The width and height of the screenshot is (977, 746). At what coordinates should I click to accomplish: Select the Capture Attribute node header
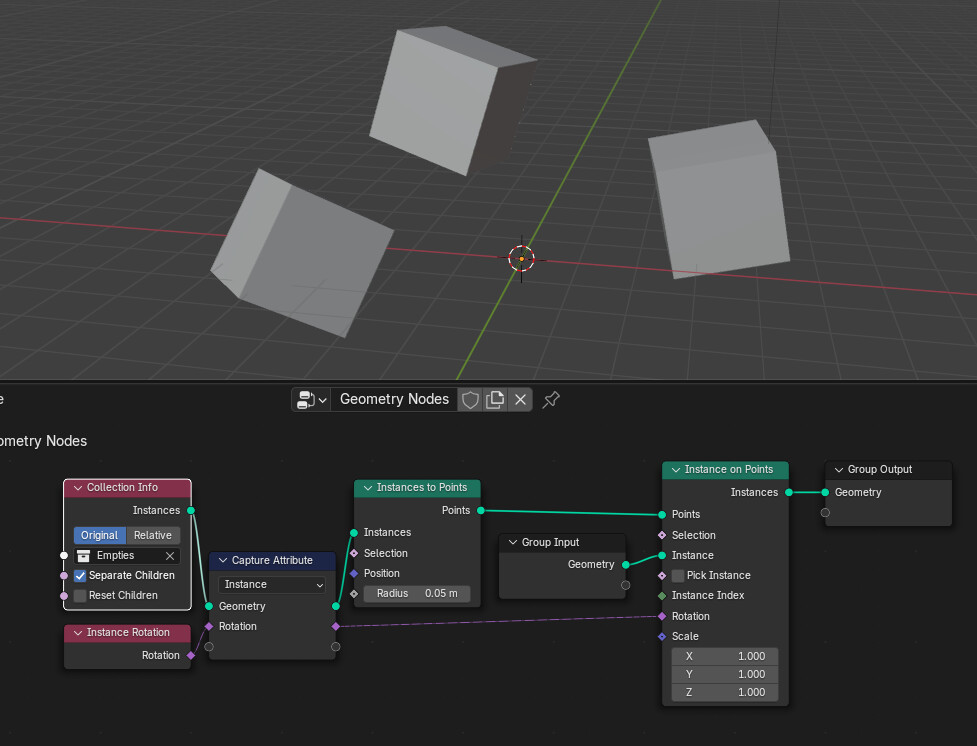(272, 561)
